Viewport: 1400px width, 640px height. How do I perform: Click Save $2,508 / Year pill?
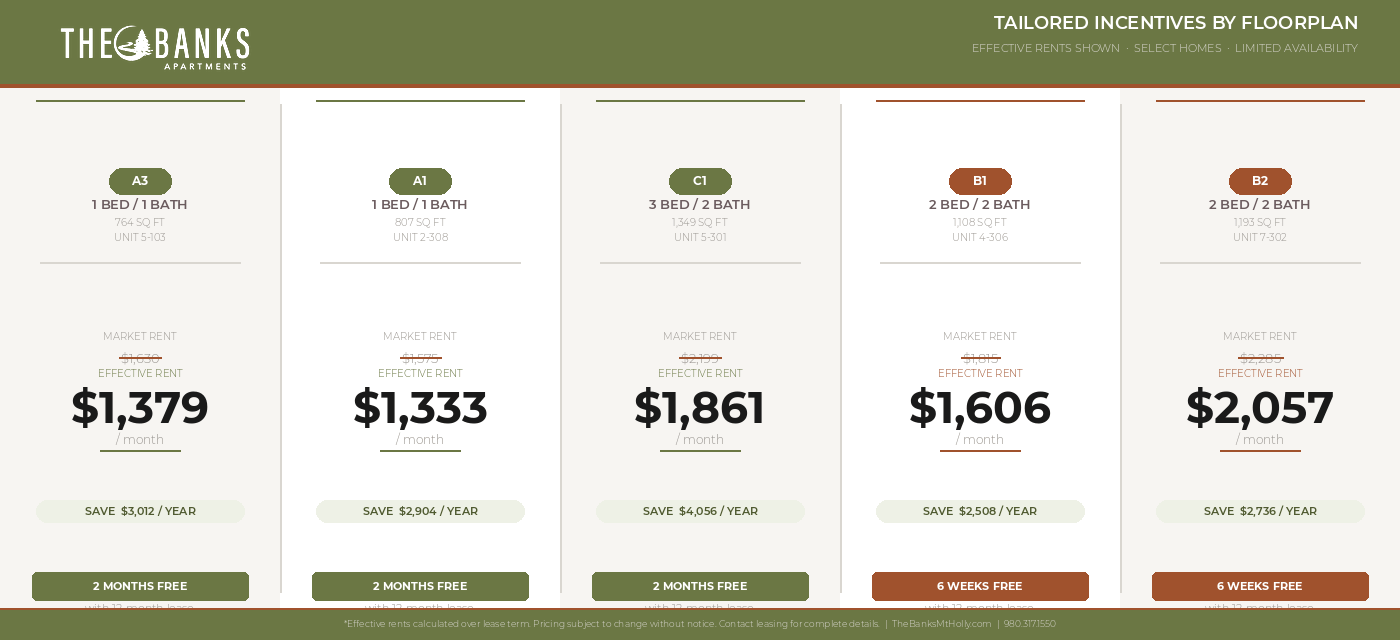pyautogui.click(x=980, y=511)
